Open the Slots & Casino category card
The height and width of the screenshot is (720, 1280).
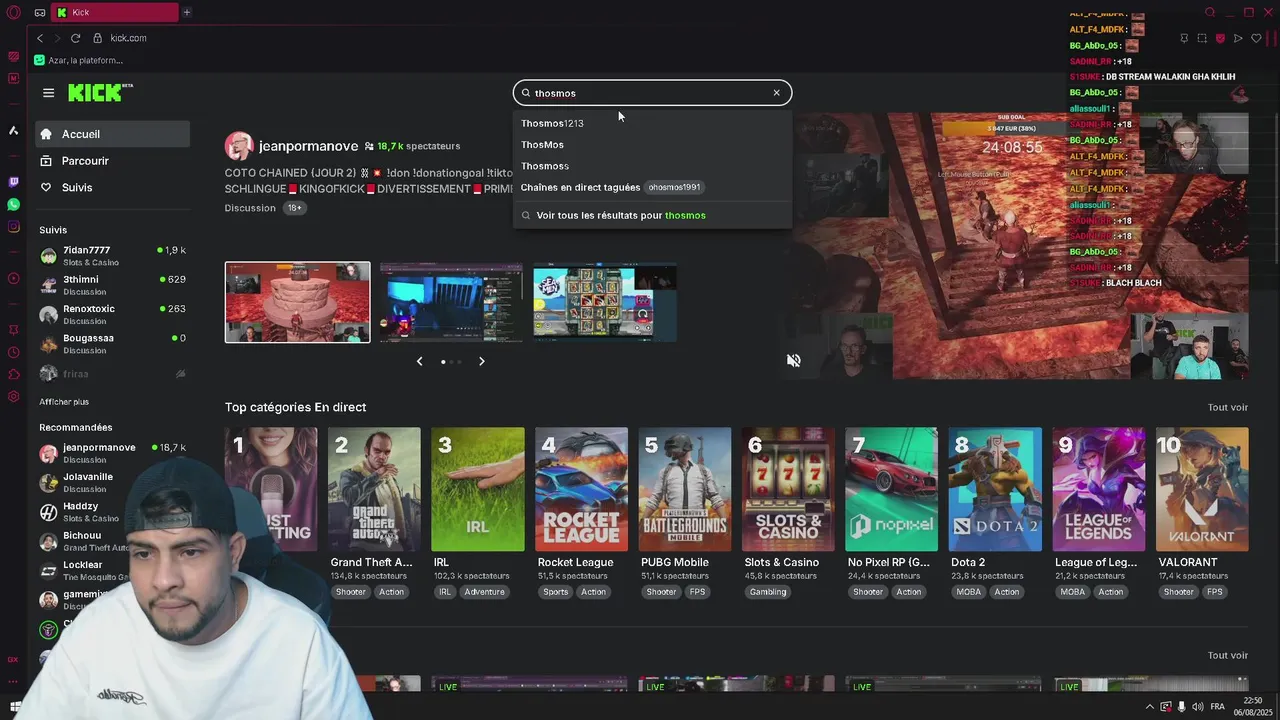click(x=788, y=490)
